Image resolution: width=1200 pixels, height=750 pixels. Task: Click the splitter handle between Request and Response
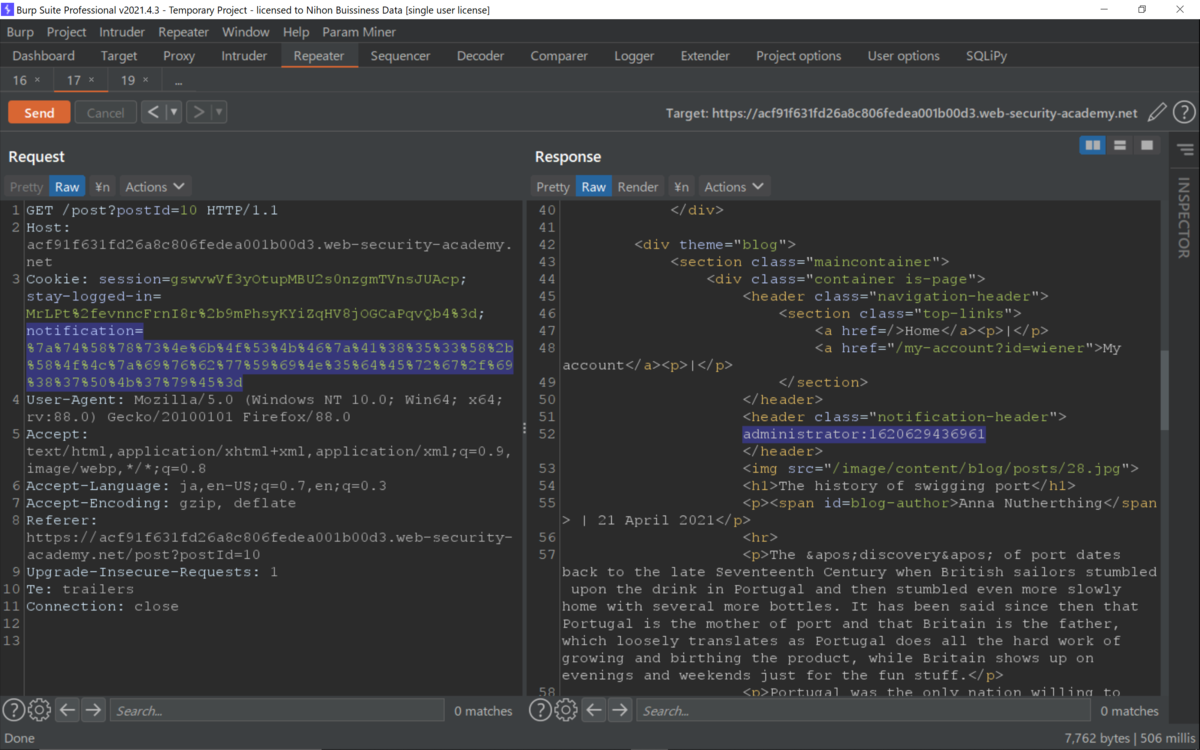coord(524,428)
